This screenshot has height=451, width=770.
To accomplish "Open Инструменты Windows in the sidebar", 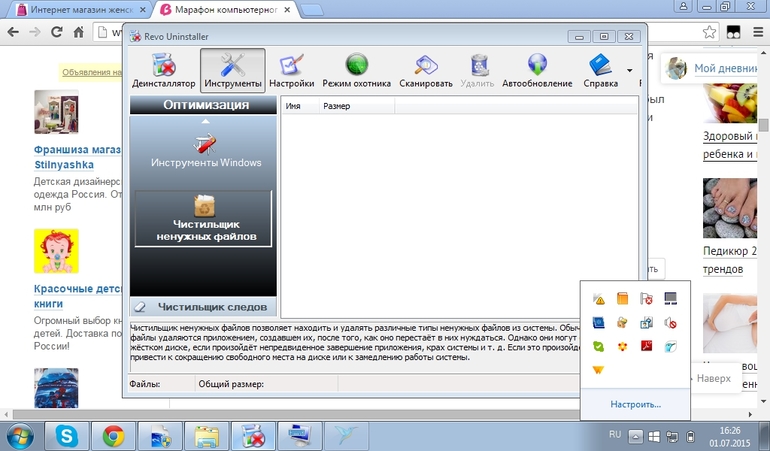I will click(x=206, y=152).
